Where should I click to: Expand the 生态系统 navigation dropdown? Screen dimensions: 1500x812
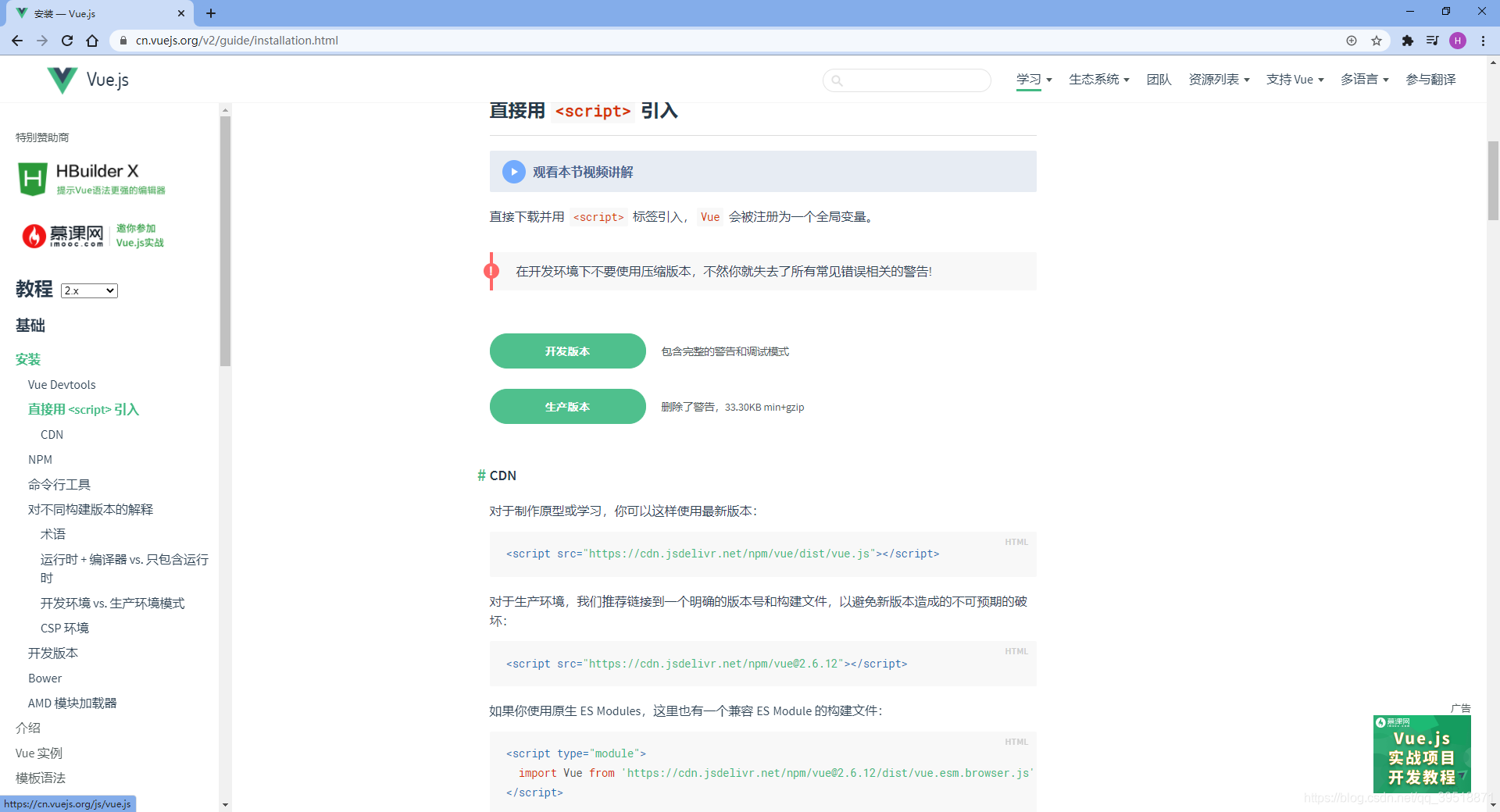[1098, 80]
